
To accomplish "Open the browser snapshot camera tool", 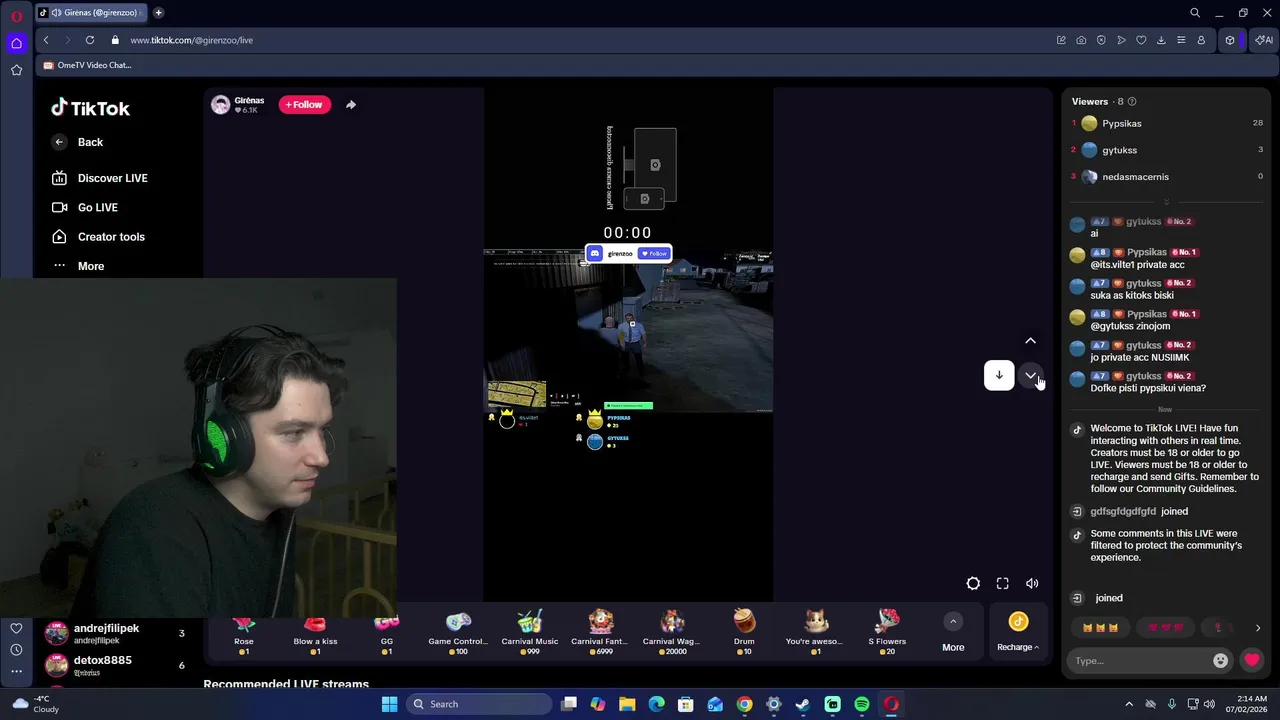I will [x=1081, y=40].
